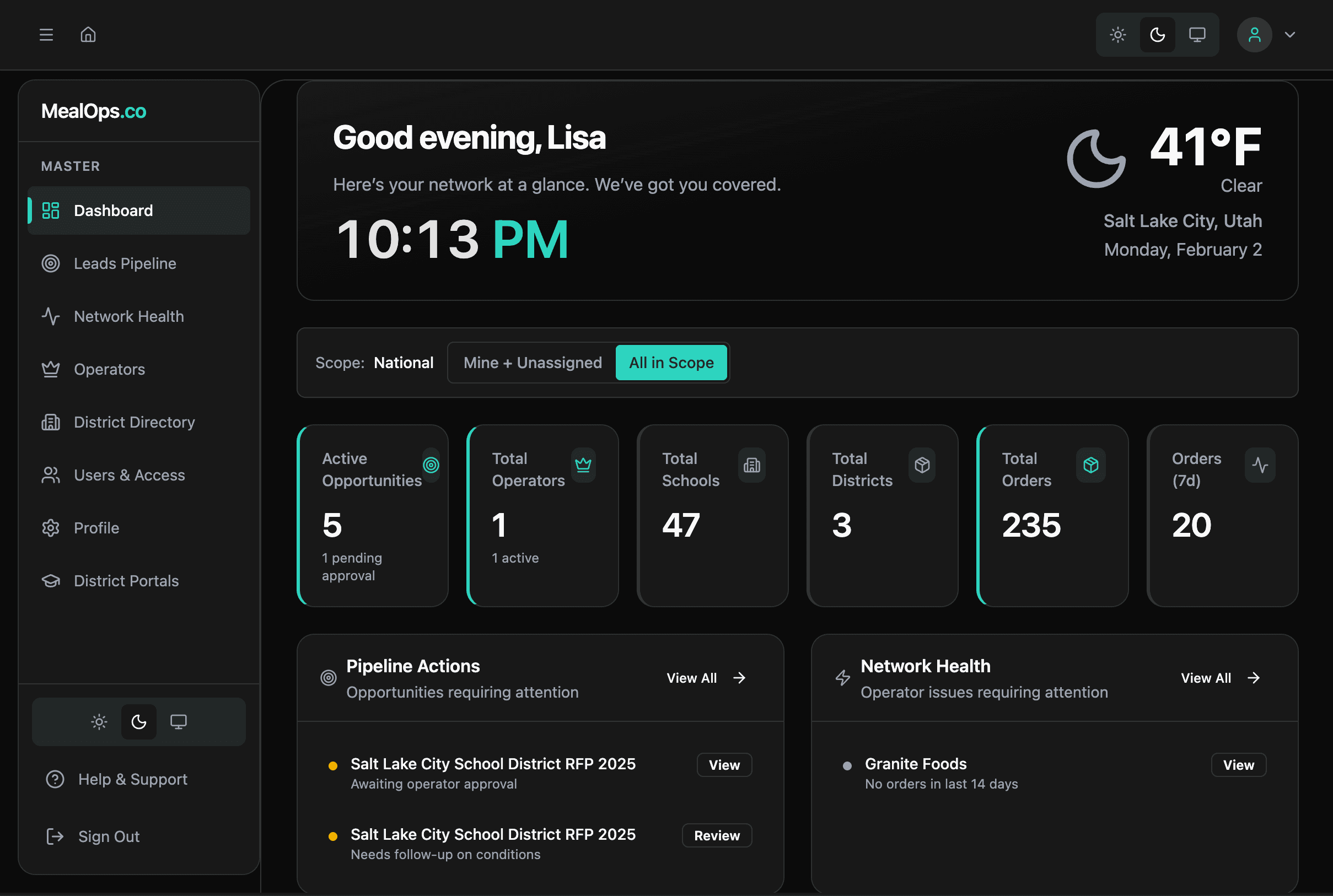Click the Pipeline Actions target icon
This screenshot has height=896, width=1333.
(x=328, y=678)
